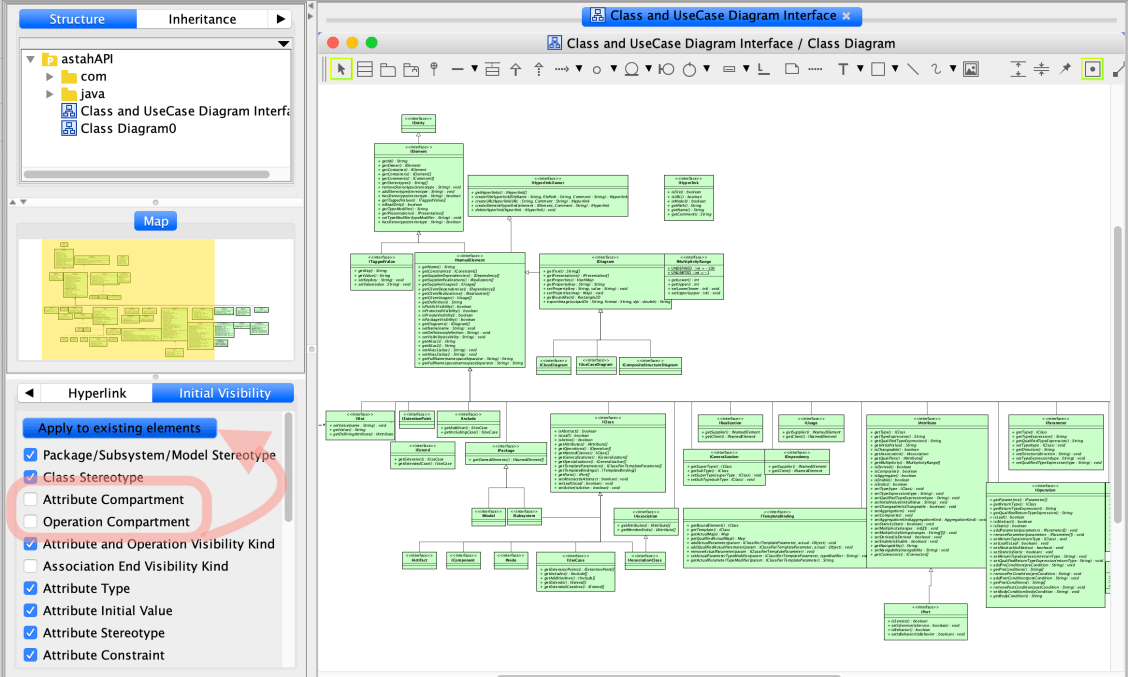Choose the Package tool icon
The height and width of the screenshot is (677, 1128).
[x=388, y=69]
